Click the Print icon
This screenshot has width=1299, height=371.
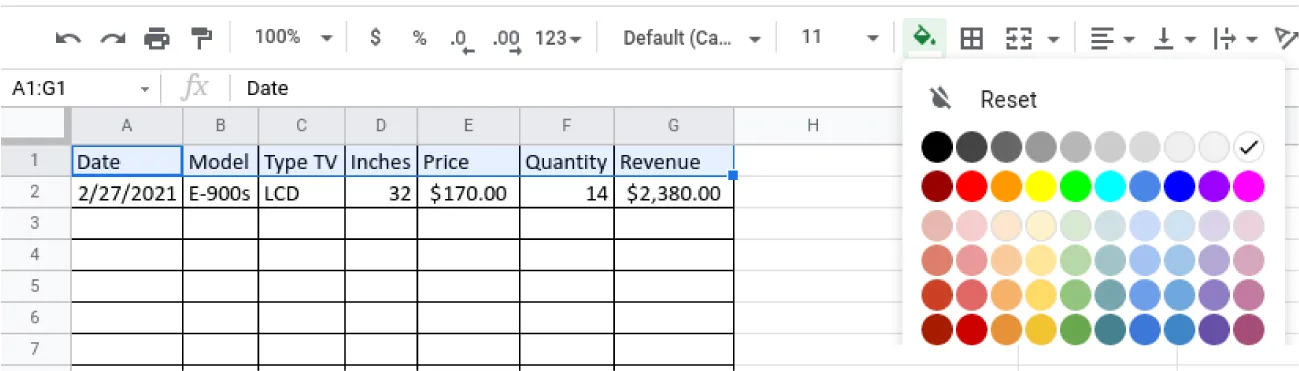tap(157, 39)
